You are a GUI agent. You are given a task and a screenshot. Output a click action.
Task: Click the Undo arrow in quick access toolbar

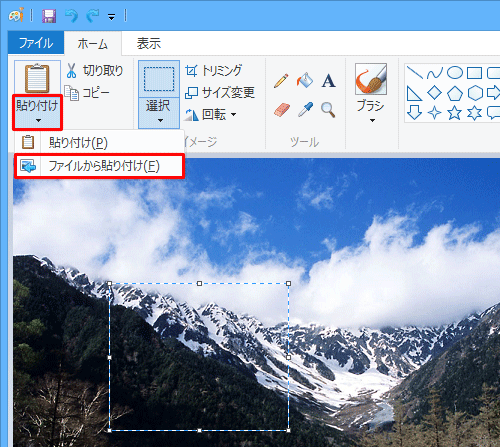(71, 16)
